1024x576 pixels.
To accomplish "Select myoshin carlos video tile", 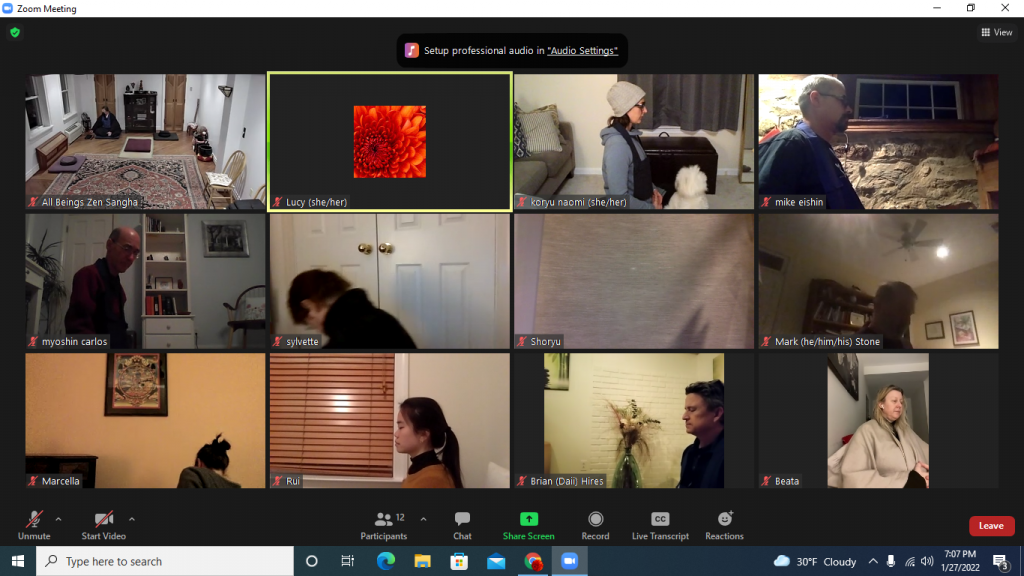I will pos(145,281).
